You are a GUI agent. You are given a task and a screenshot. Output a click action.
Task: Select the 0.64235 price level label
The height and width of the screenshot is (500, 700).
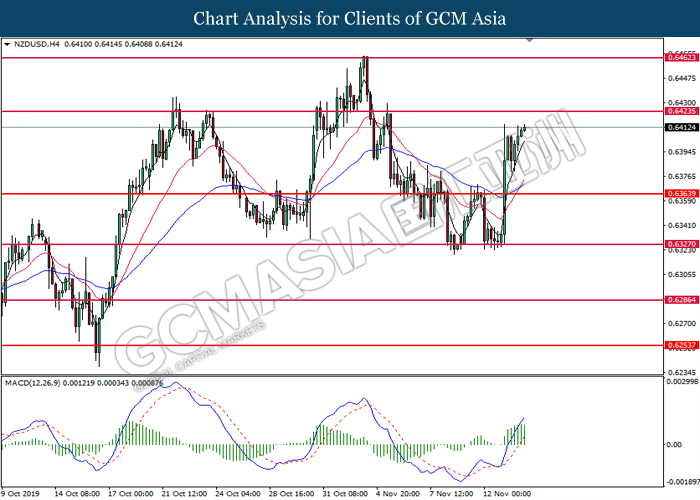pos(681,111)
